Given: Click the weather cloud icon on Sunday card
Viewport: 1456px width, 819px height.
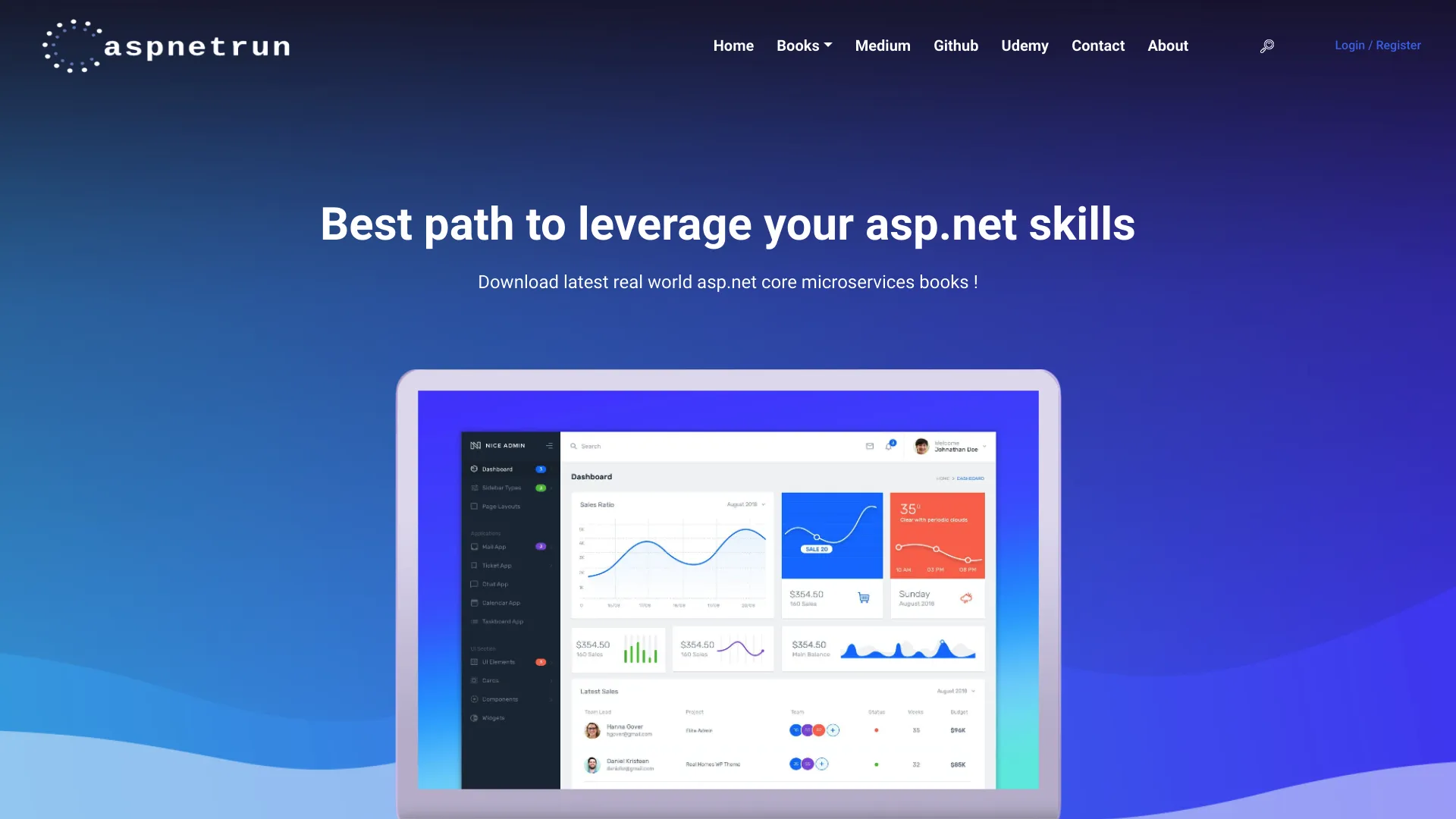Looking at the screenshot, I should (966, 598).
